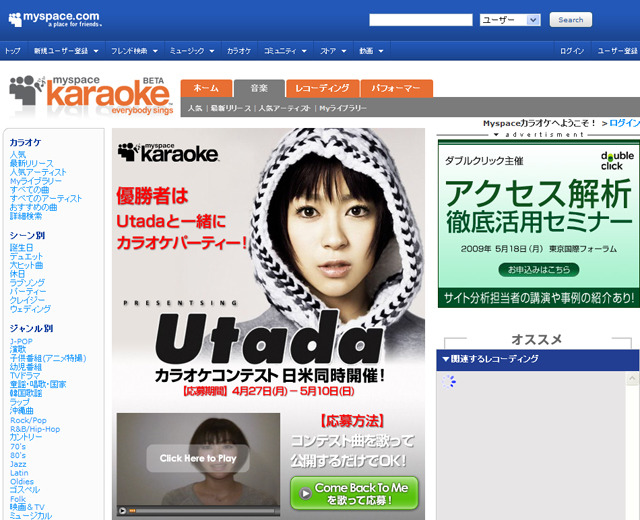Screen dimensions: 640x520
Task: Click the アクセス解析 seminar advertisement banner
Action: coord(539,224)
